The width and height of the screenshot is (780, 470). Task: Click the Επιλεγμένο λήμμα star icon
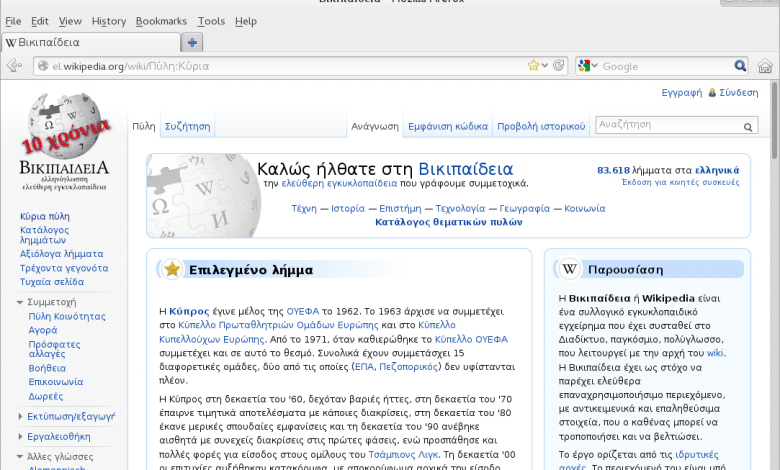(172, 270)
